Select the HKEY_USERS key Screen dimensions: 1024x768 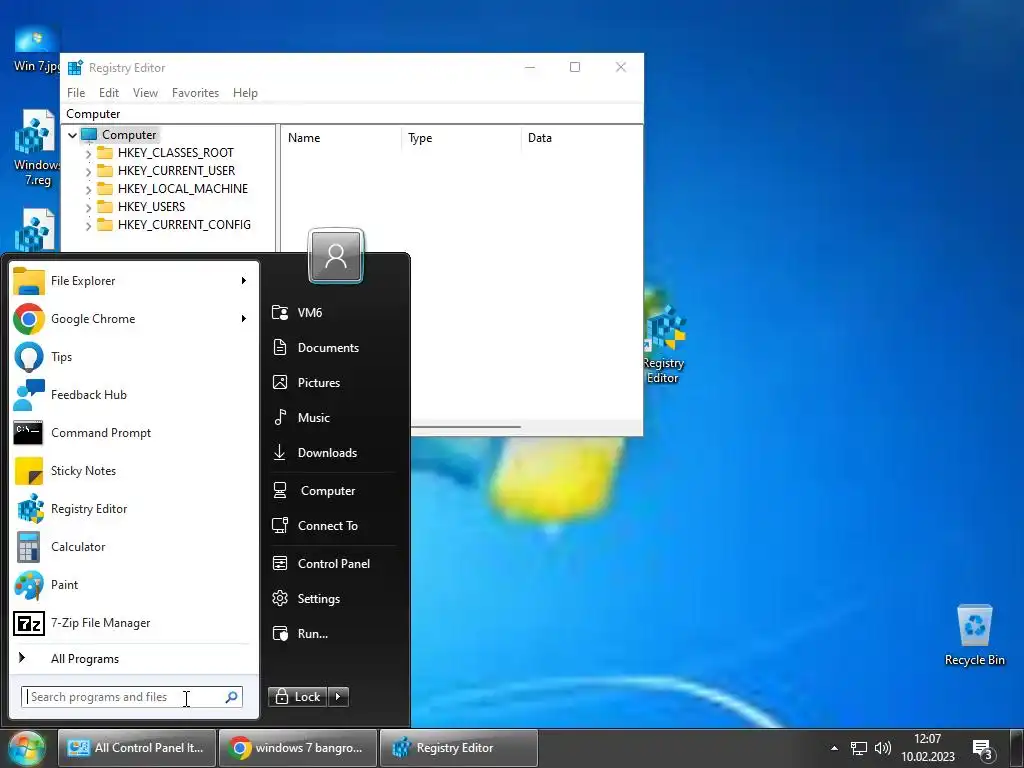coord(152,206)
